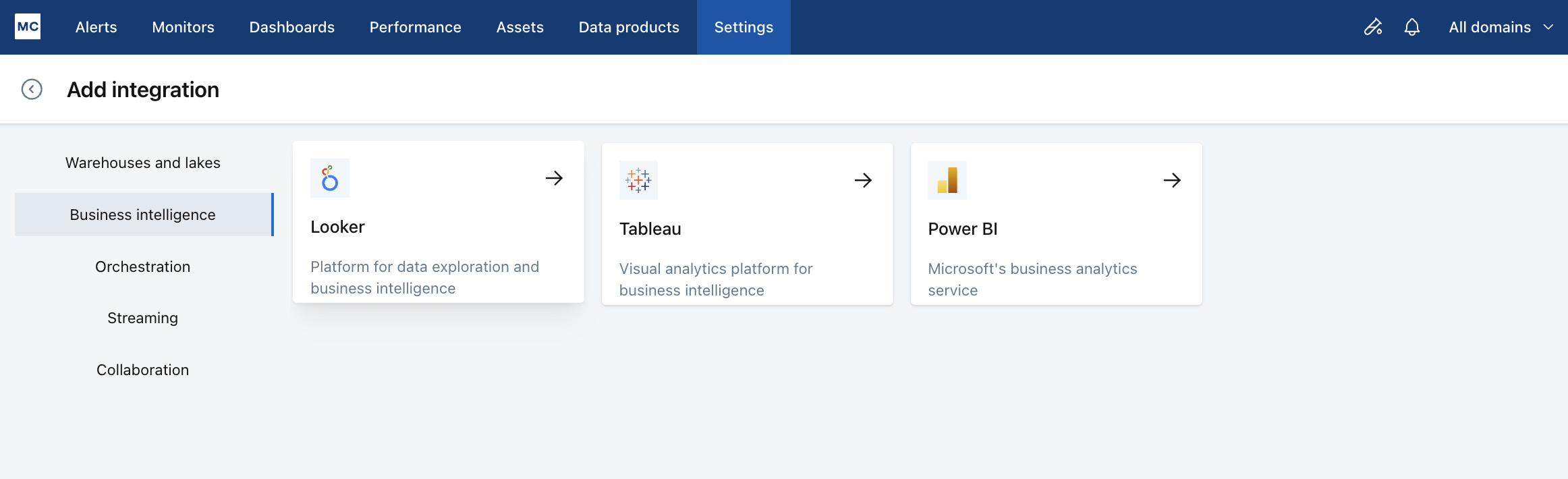1568x479 pixels.
Task: Open Data products in navigation
Action: click(x=629, y=27)
